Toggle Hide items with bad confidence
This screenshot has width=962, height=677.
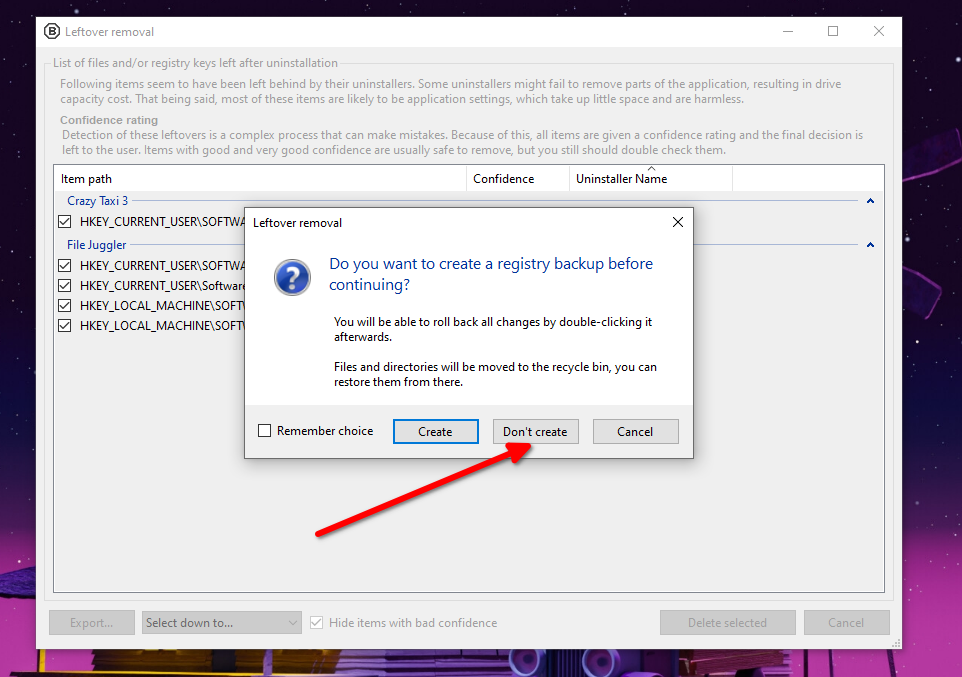pos(317,622)
